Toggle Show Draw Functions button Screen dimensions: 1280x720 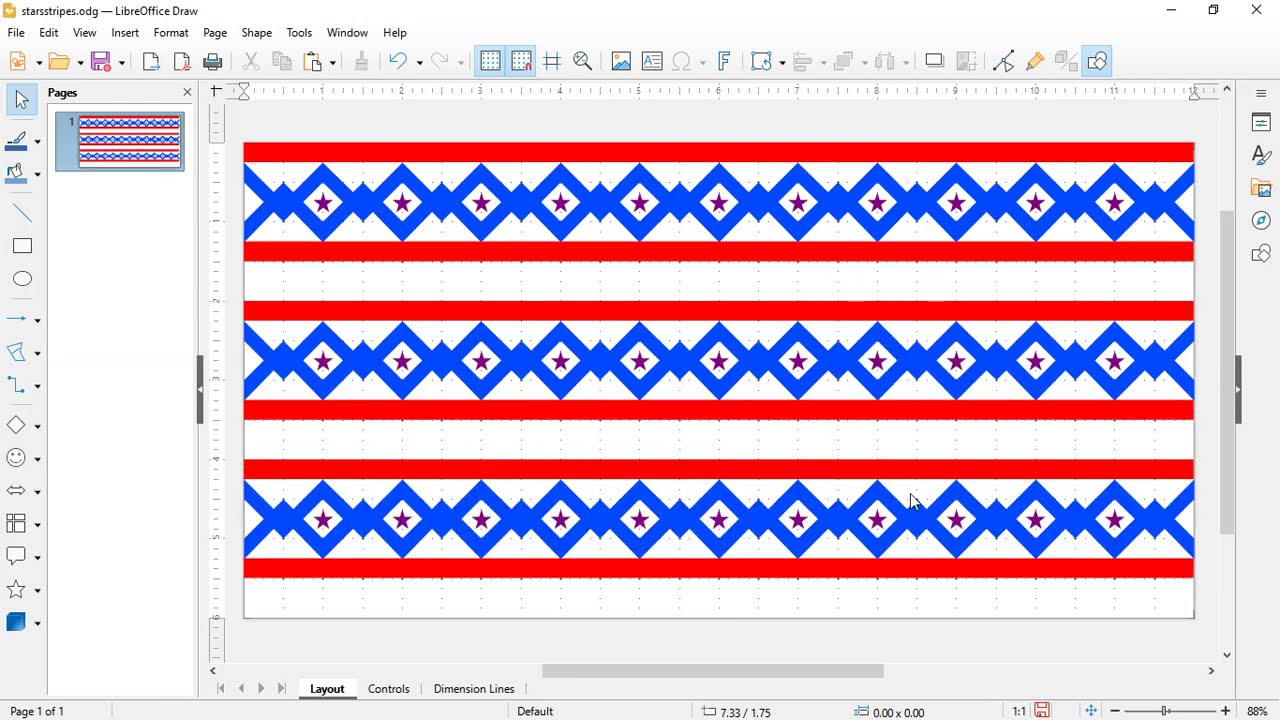pyautogui.click(x=1097, y=62)
